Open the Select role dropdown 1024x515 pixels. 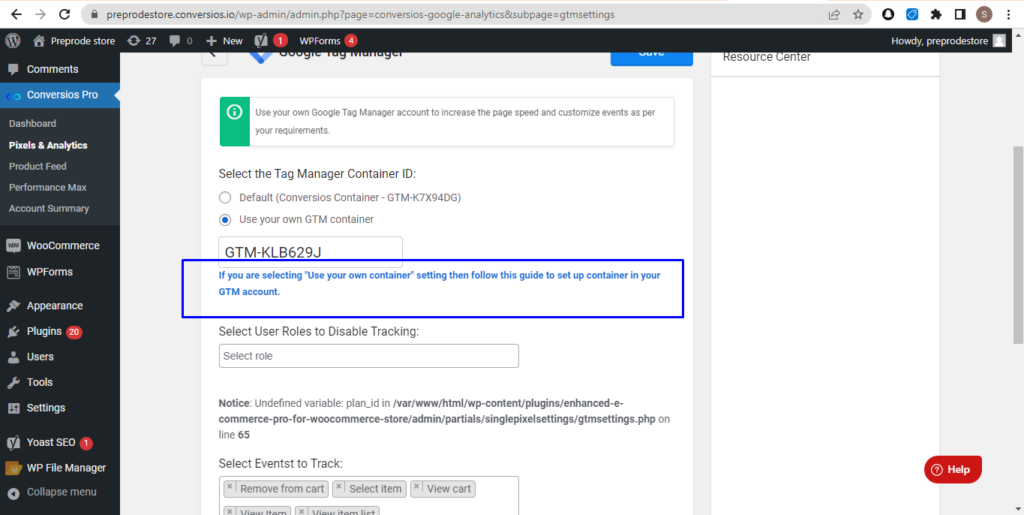pos(368,356)
